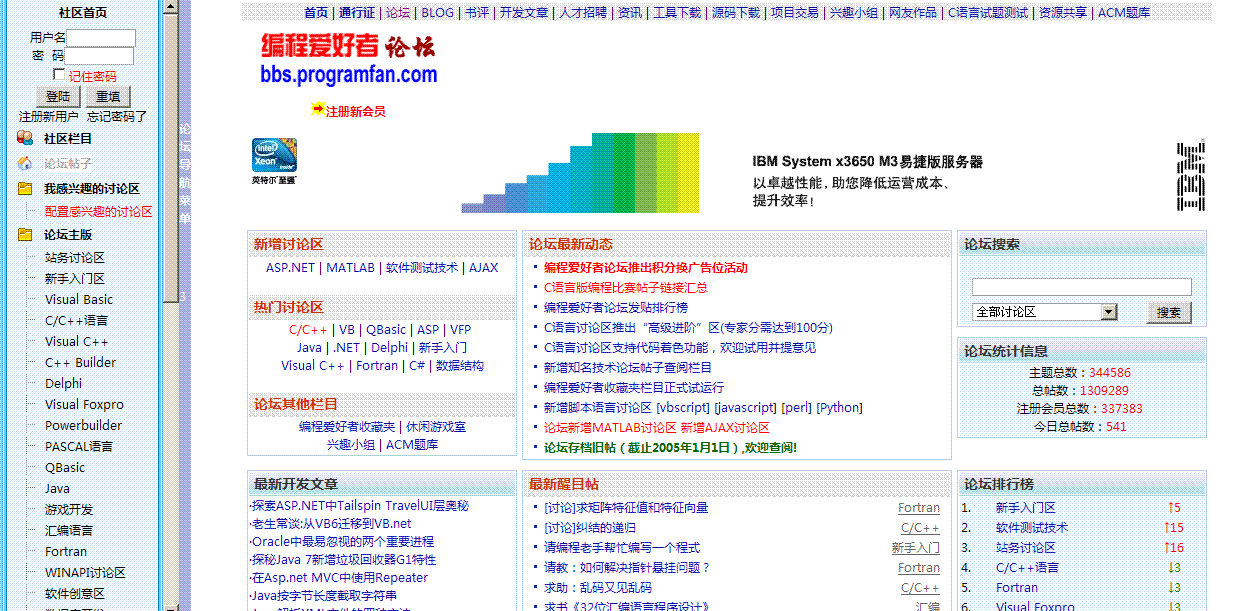Click the forum search text box
The height and width of the screenshot is (611, 1260).
tap(1082, 287)
